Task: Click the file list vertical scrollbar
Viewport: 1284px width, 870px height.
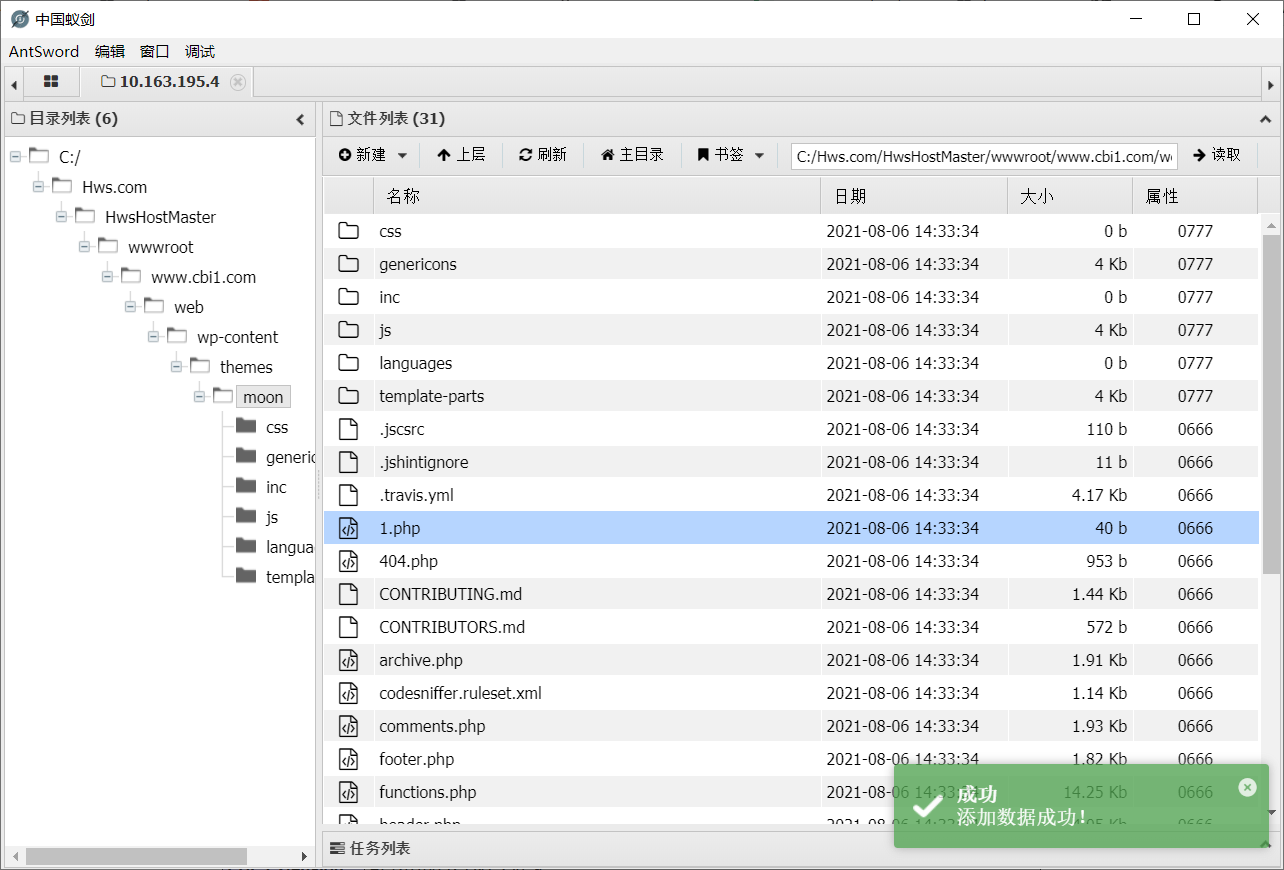Action: [x=1271, y=404]
